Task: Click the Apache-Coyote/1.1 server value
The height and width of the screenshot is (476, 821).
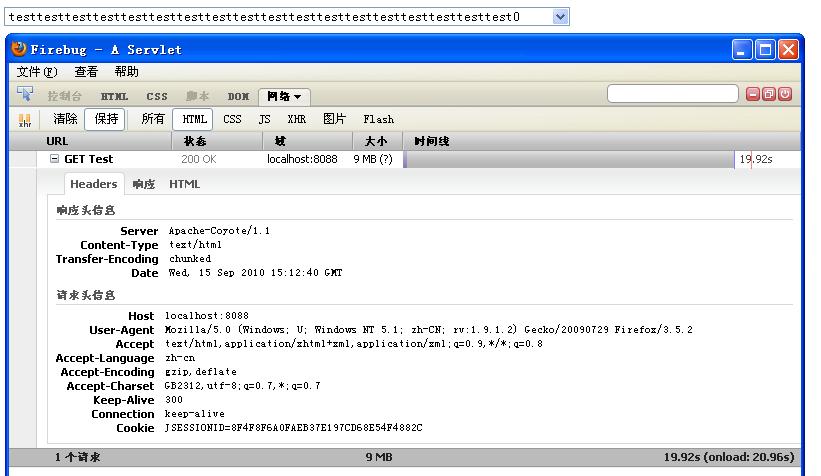Action: coord(219,230)
